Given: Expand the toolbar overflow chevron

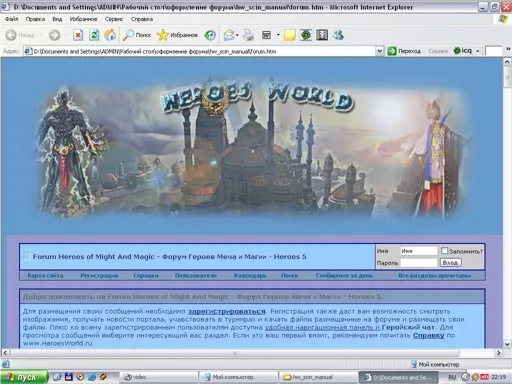Looking at the screenshot, I should (508, 49).
